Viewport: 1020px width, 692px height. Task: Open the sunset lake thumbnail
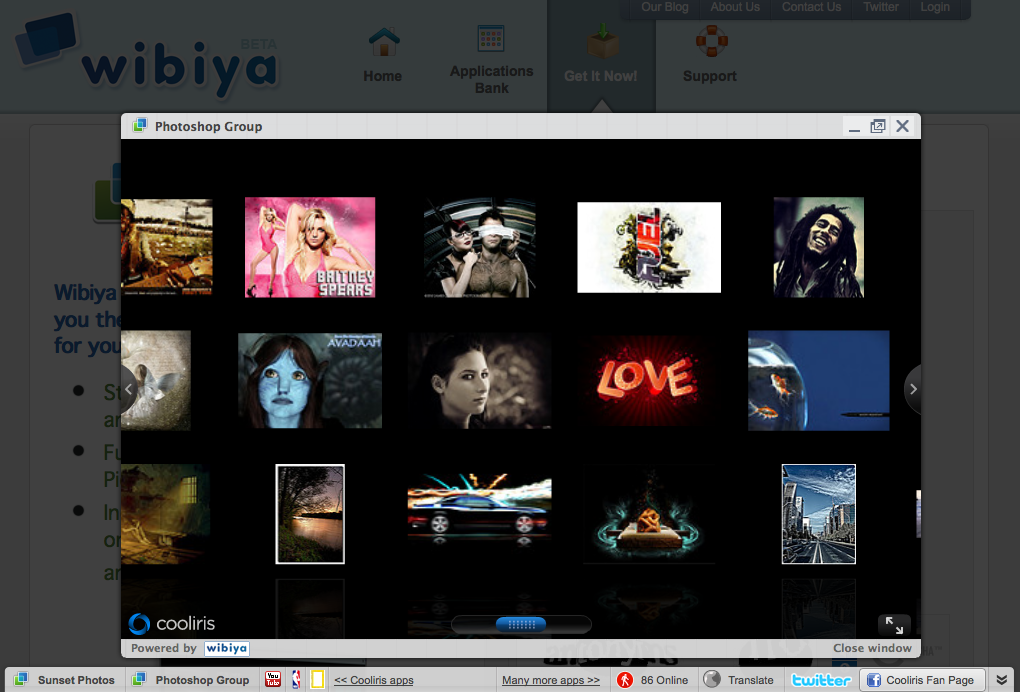pos(310,514)
